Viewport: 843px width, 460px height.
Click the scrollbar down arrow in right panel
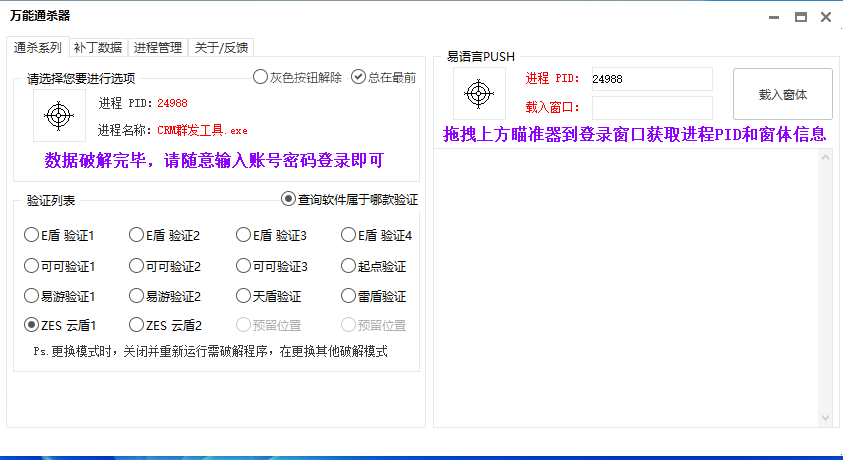click(825, 417)
